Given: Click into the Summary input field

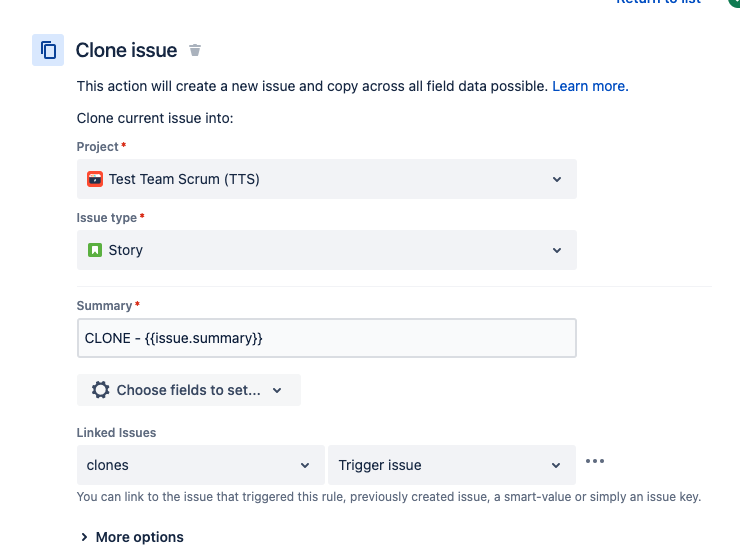Looking at the screenshot, I should (327, 338).
